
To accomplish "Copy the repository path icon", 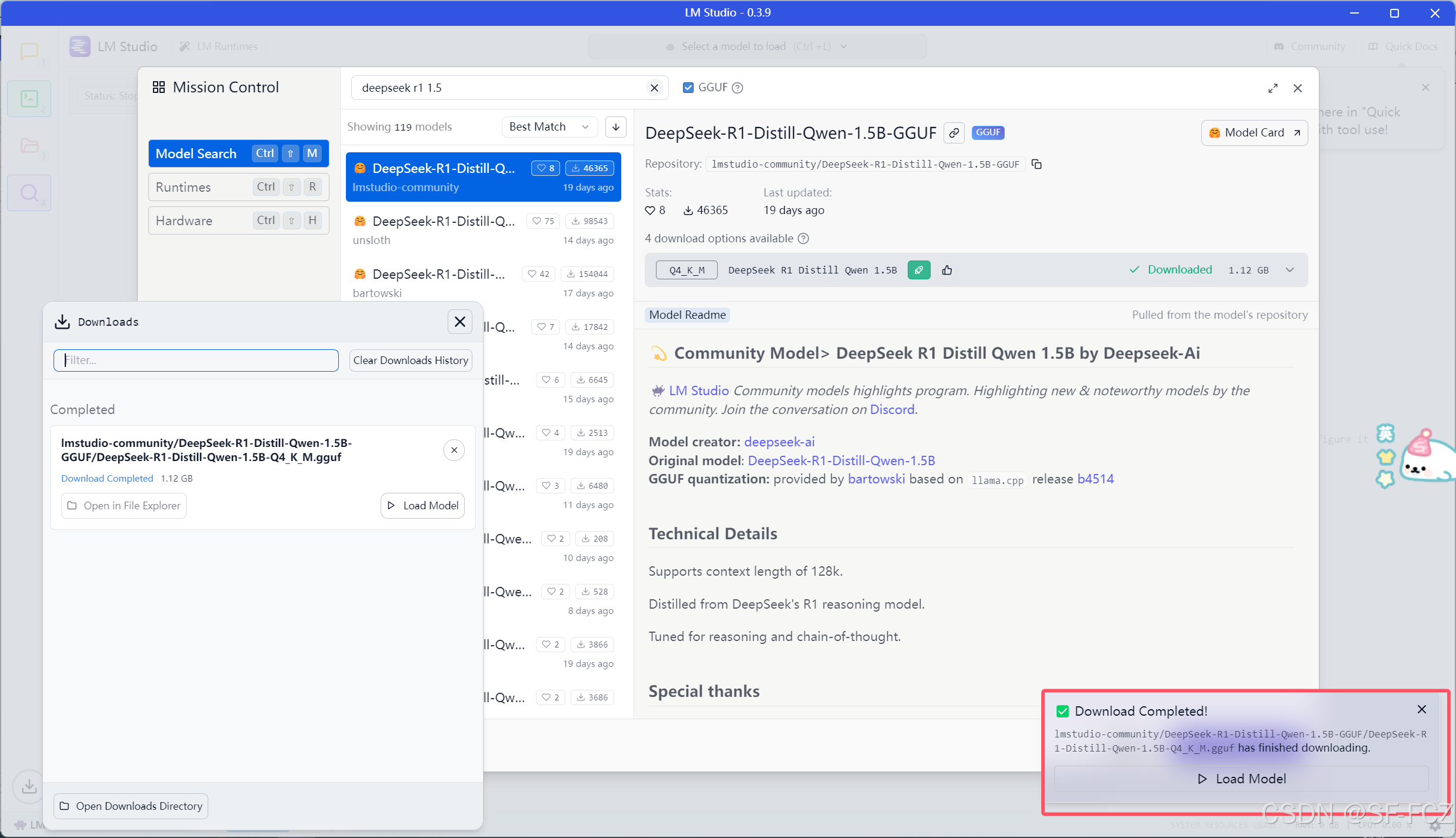I will pos(1037,164).
